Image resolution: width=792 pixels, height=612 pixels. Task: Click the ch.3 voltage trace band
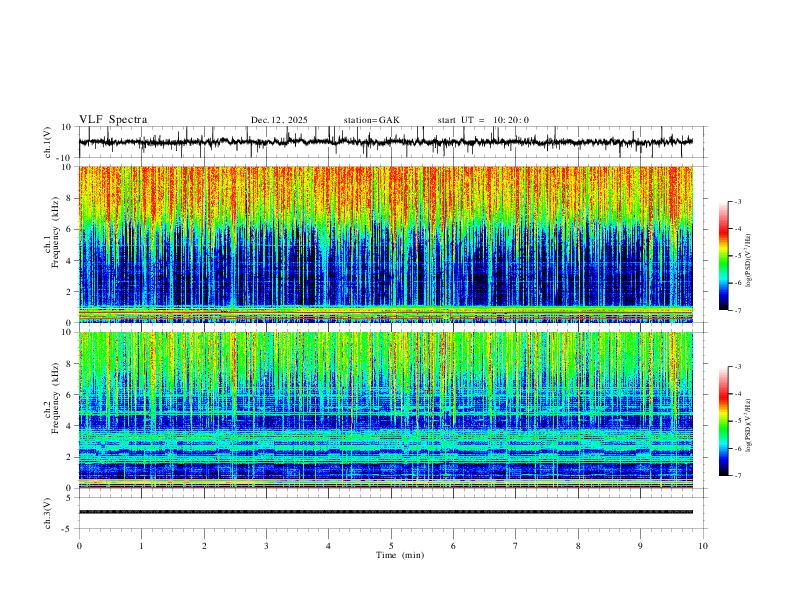pyautogui.click(x=385, y=512)
